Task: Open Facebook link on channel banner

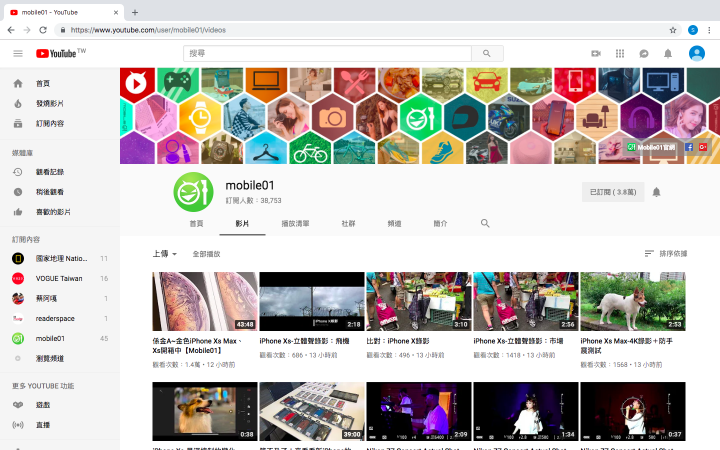Action: coord(689,147)
